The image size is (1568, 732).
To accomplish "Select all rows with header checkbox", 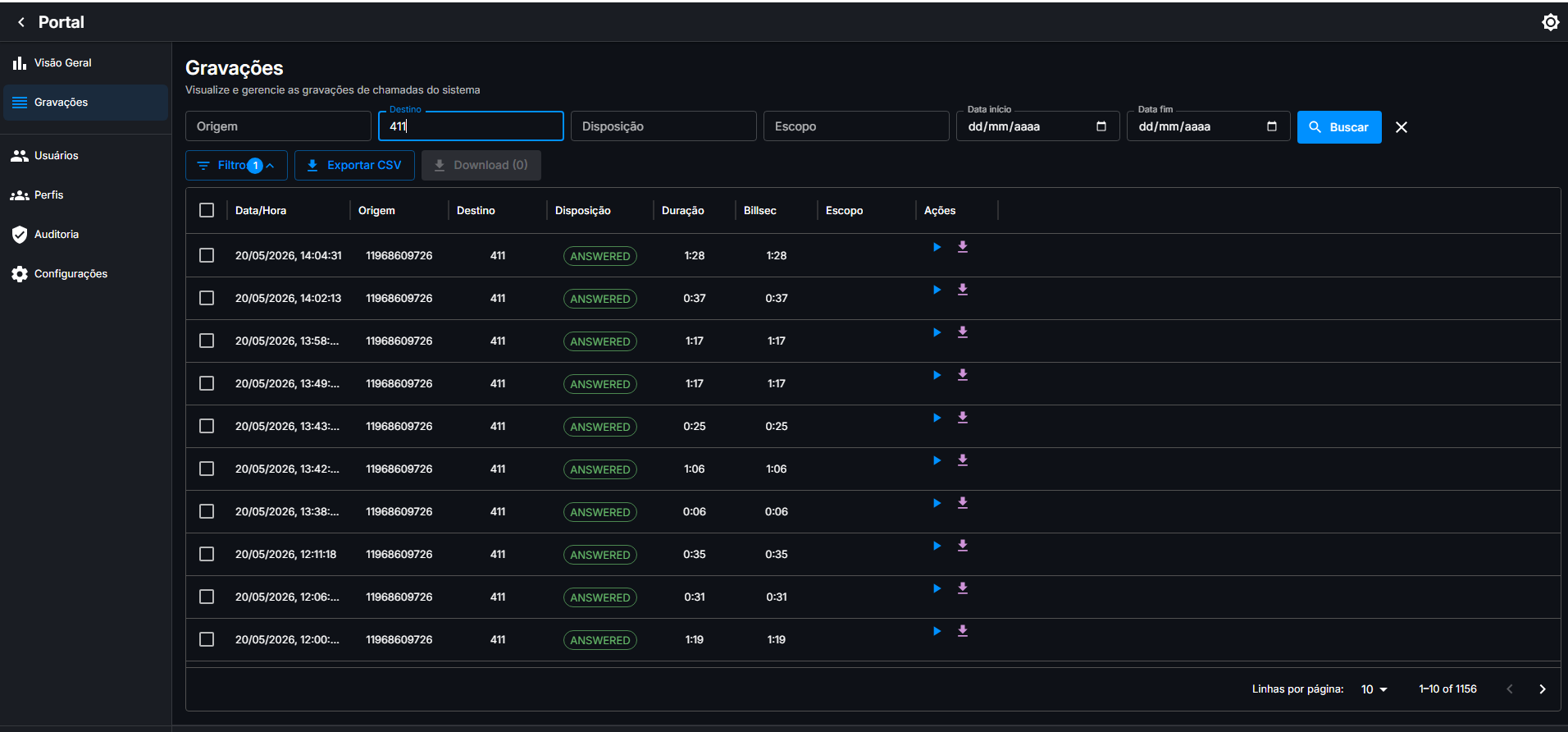I will pos(207,210).
